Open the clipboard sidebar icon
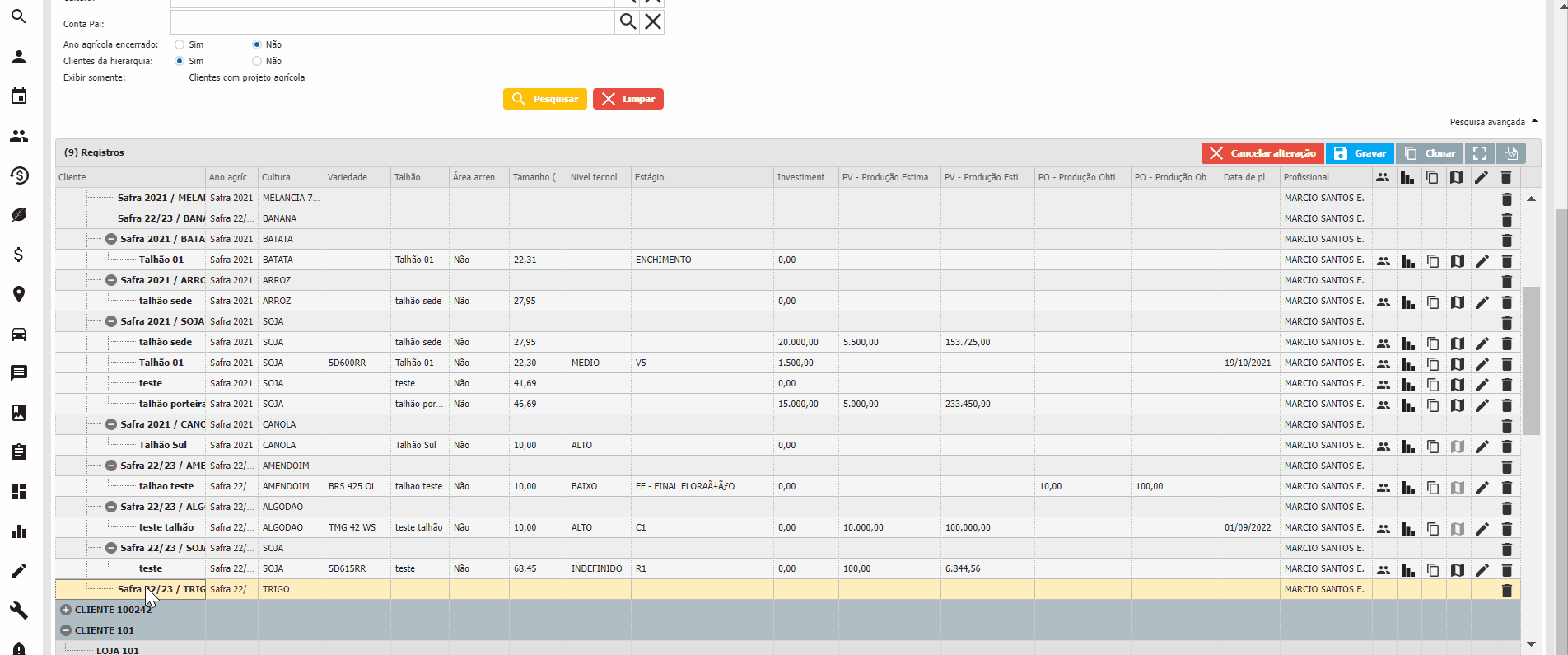This screenshot has width=1568, height=655. [x=19, y=452]
